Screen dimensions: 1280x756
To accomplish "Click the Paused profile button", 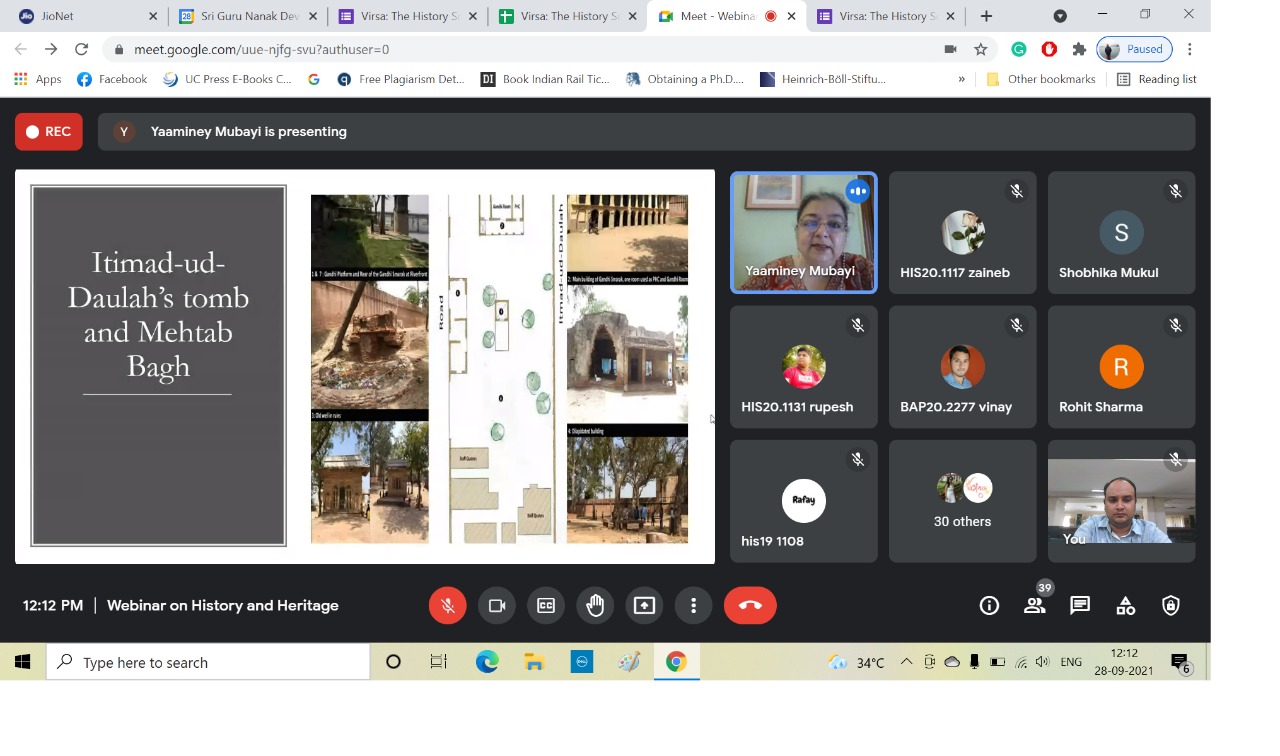I will (x=1135, y=49).
